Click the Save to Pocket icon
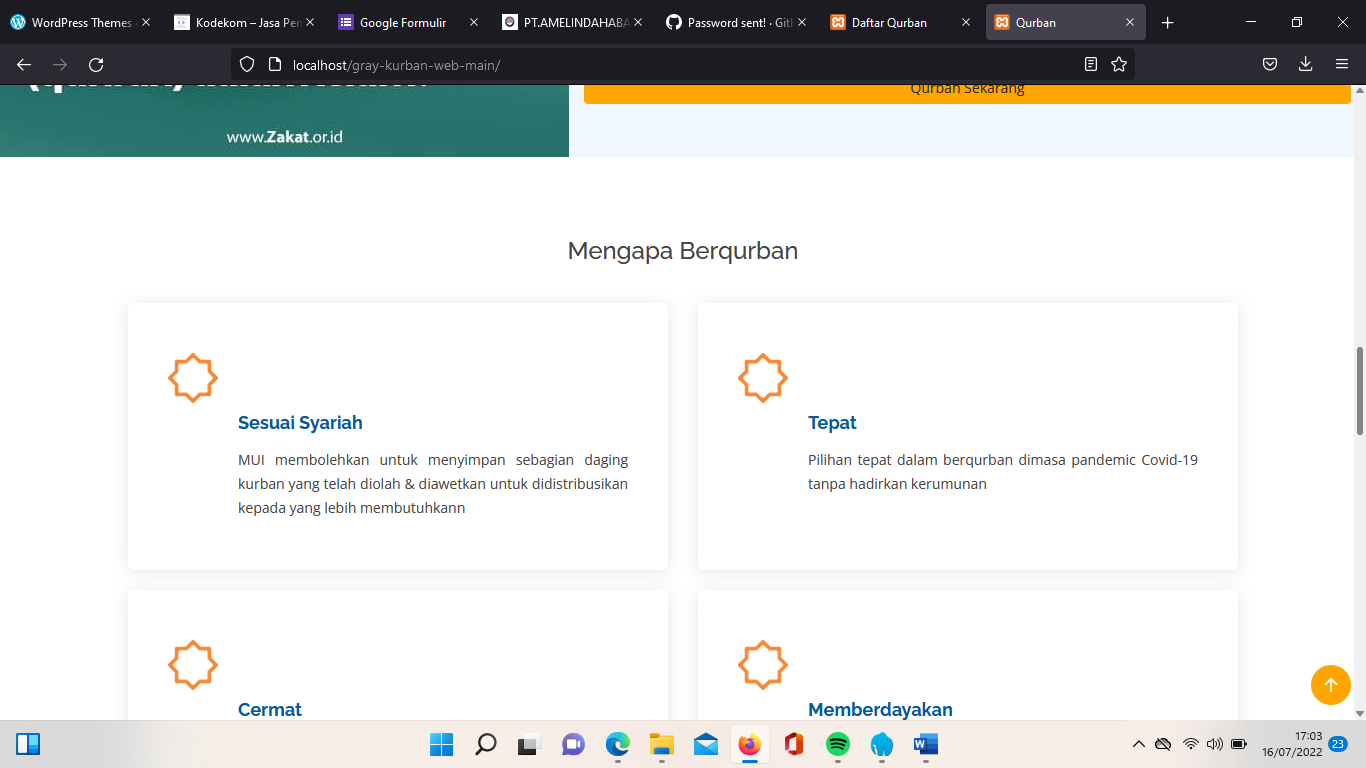The height and width of the screenshot is (768, 1366). pos(1269,65)
